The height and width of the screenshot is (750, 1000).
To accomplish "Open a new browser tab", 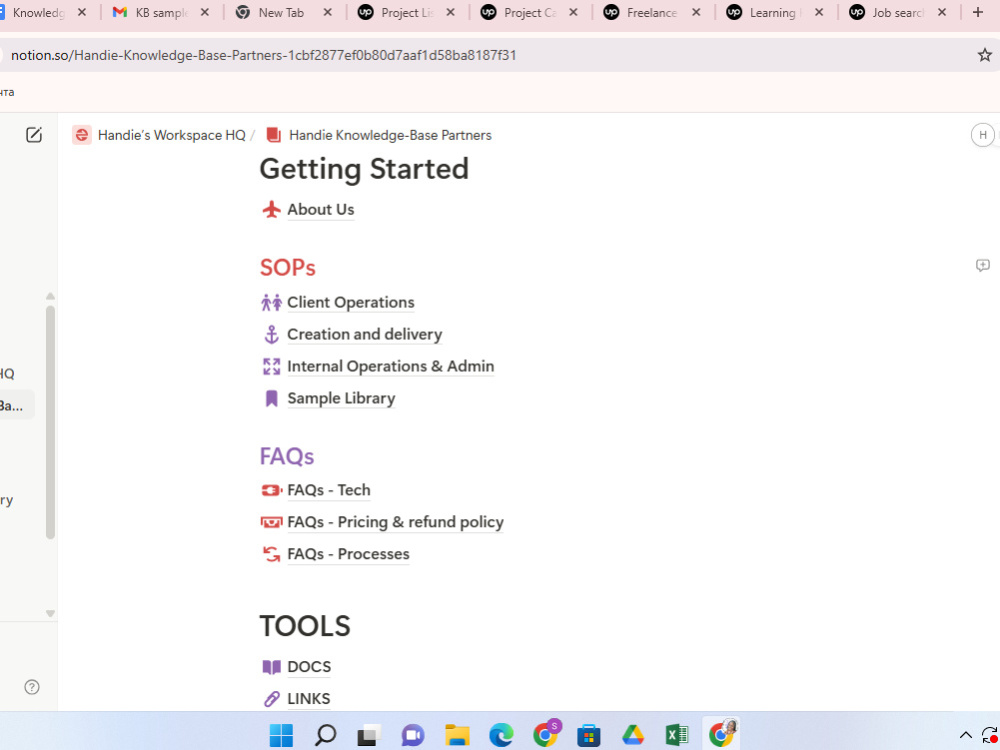I will click(978, 12).
